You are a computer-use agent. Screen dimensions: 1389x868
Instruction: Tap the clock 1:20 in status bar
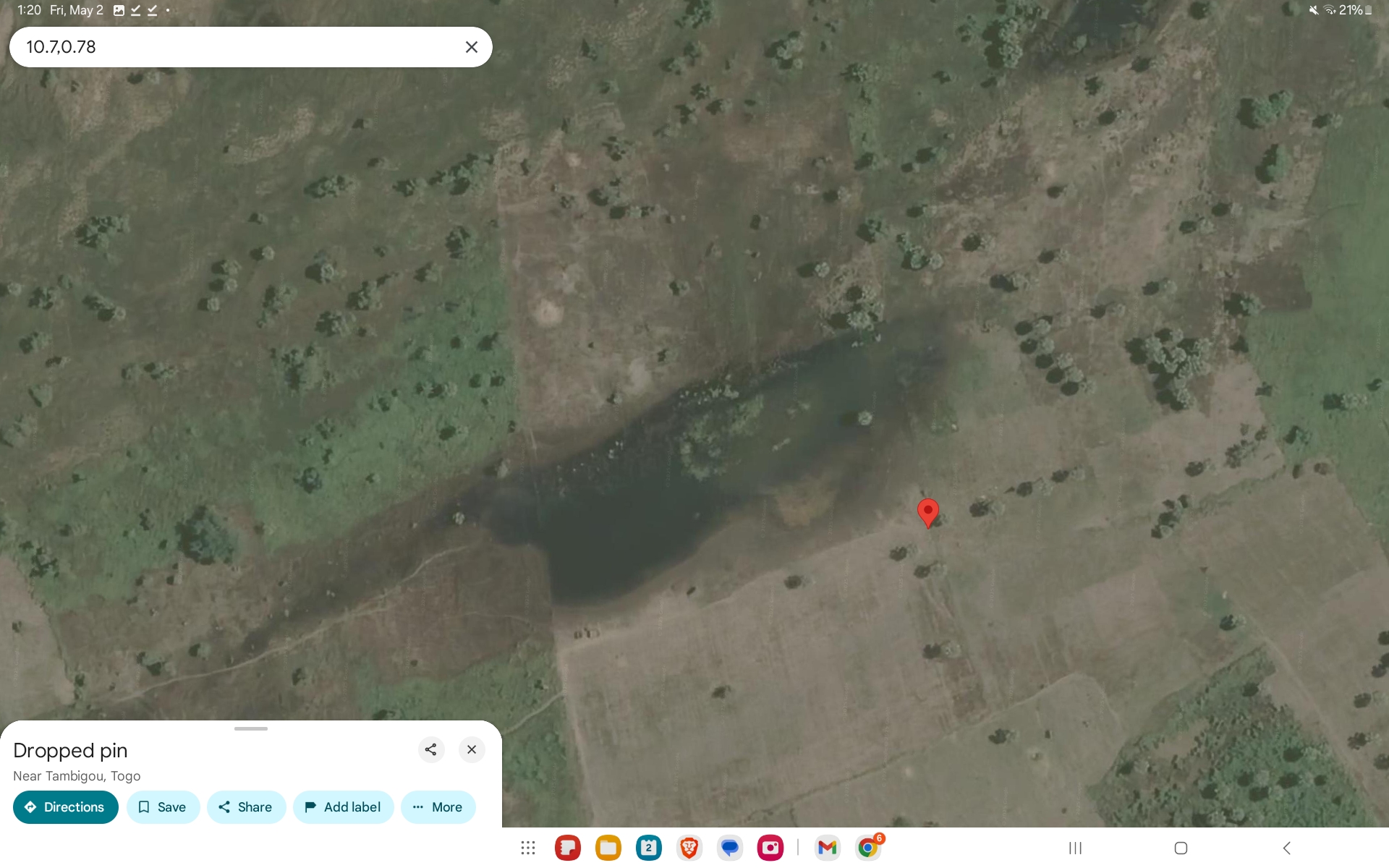coord(29,10)
